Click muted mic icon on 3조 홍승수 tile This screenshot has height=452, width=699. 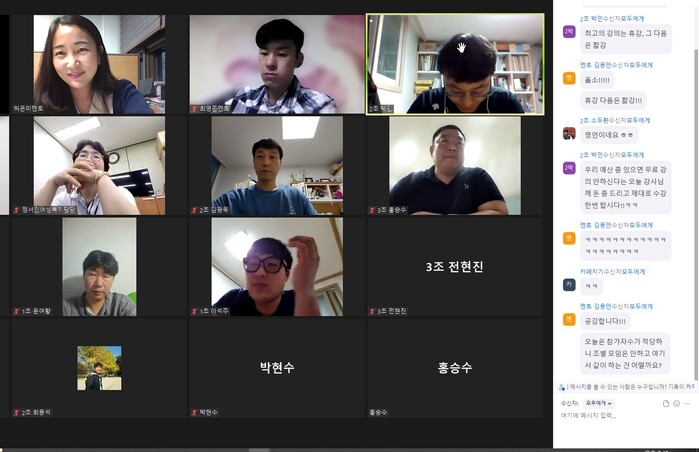pos(372,210)
